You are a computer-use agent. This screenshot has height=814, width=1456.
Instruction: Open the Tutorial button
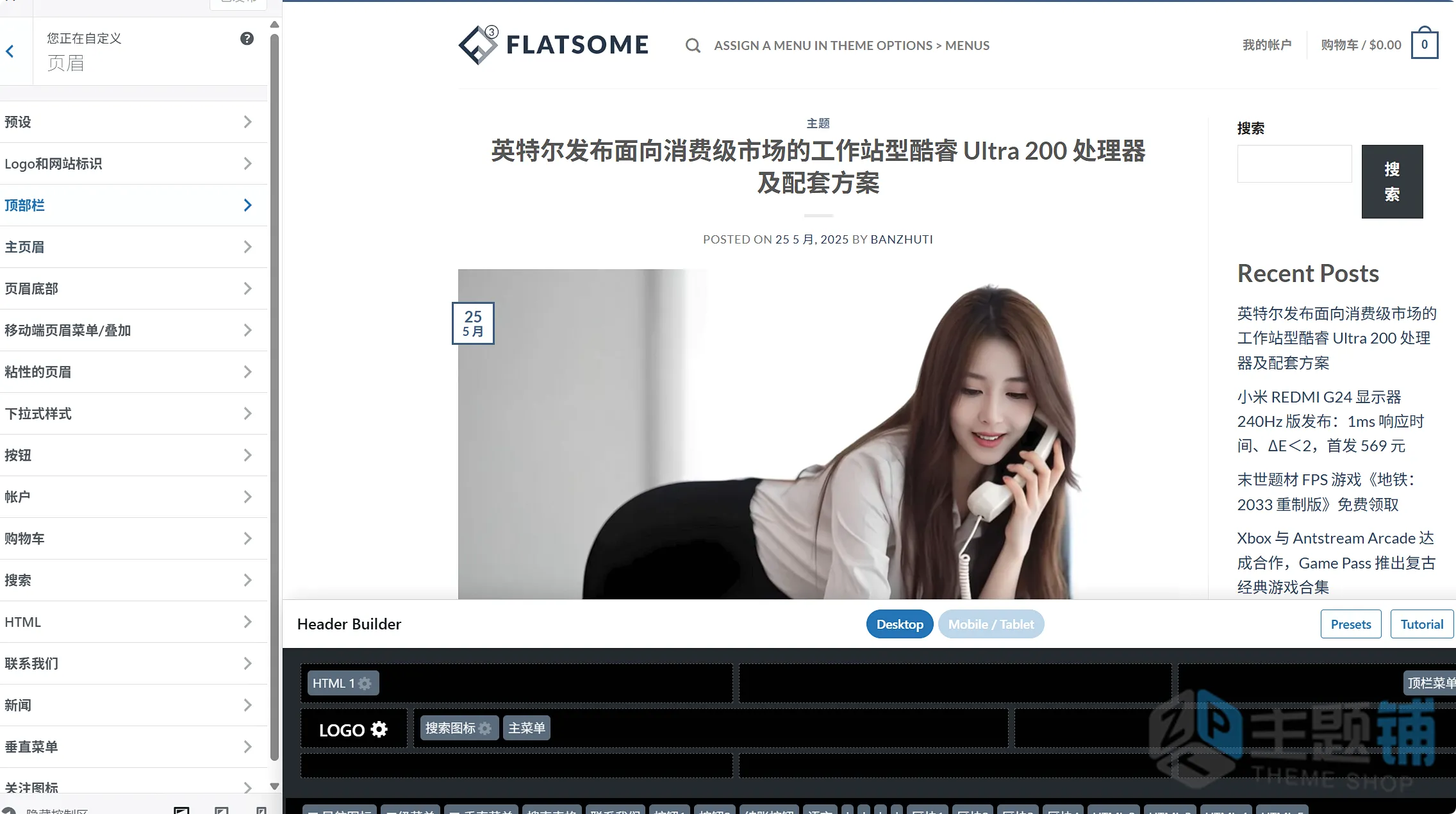pos(1421,624)
